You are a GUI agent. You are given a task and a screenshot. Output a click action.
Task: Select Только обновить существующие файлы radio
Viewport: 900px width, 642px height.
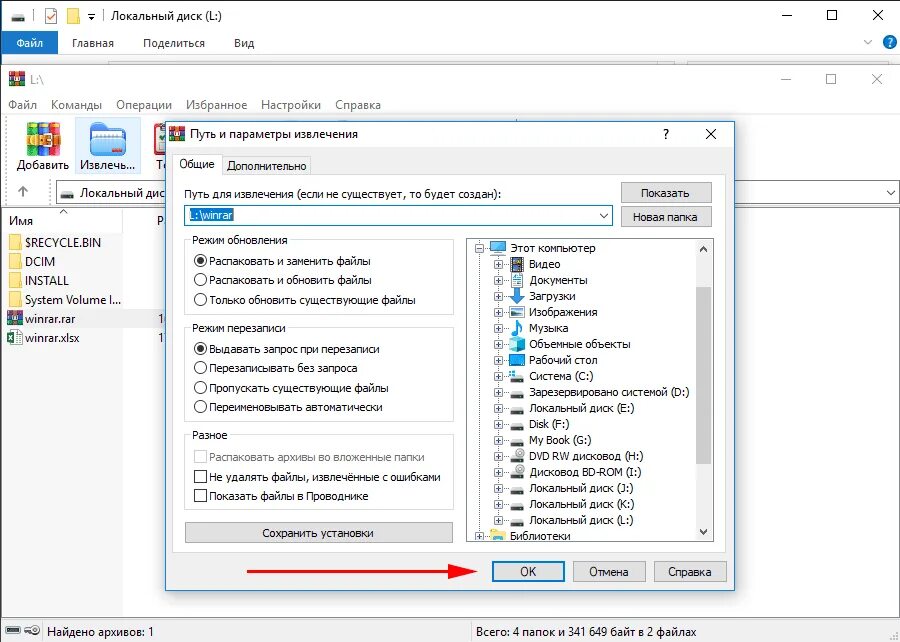point(200,299)
